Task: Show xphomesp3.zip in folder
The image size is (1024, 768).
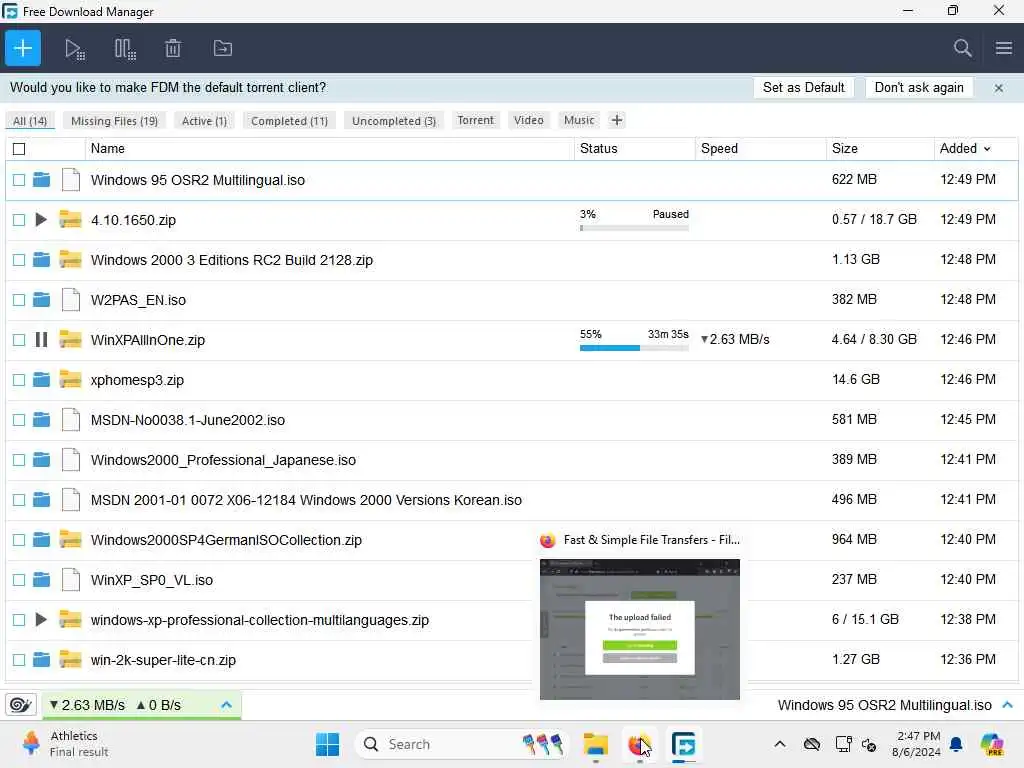Action: pos(41,380)
